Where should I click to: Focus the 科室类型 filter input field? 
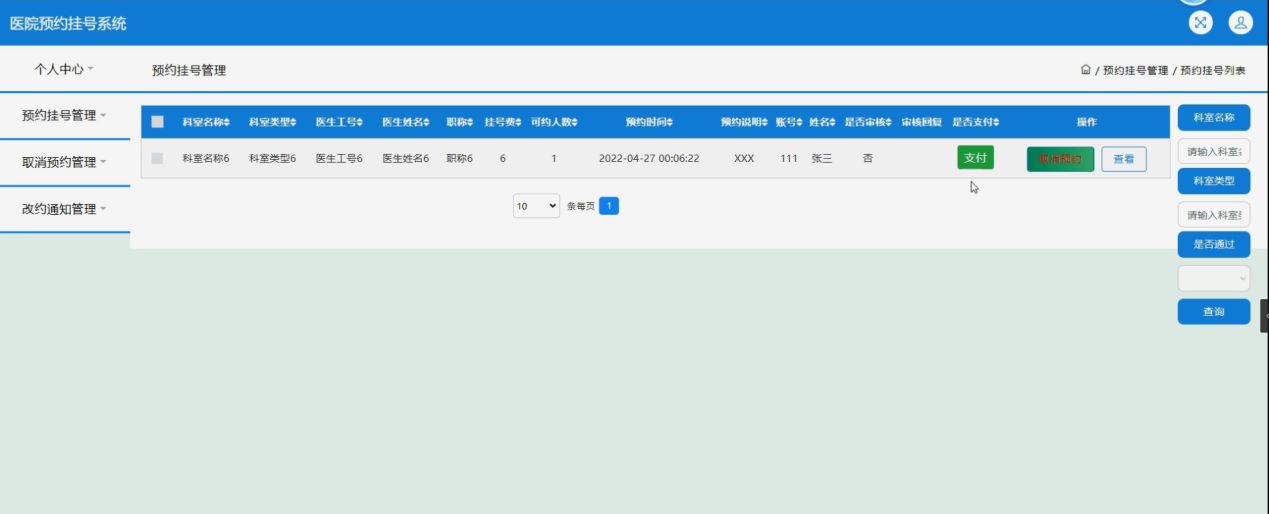[1214, 215]
